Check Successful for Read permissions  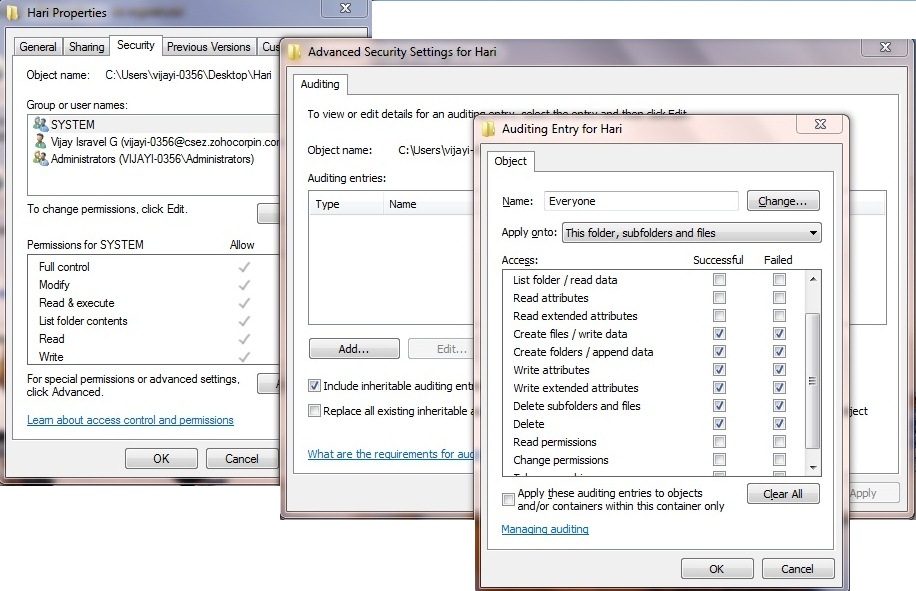719,441
